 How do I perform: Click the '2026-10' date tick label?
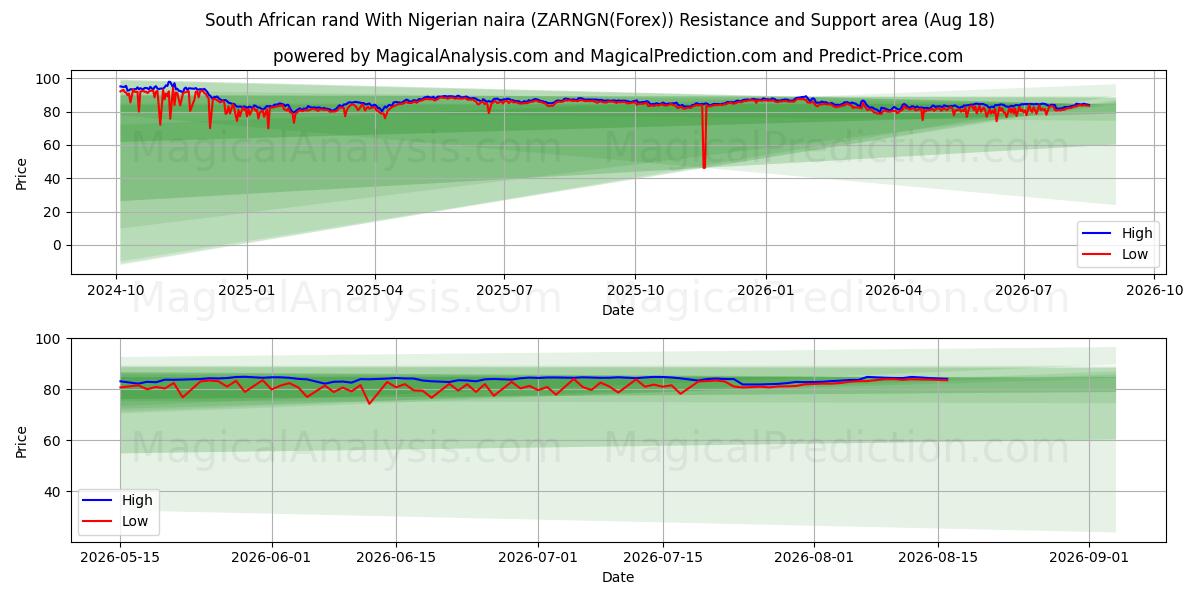click(1154, 290)
